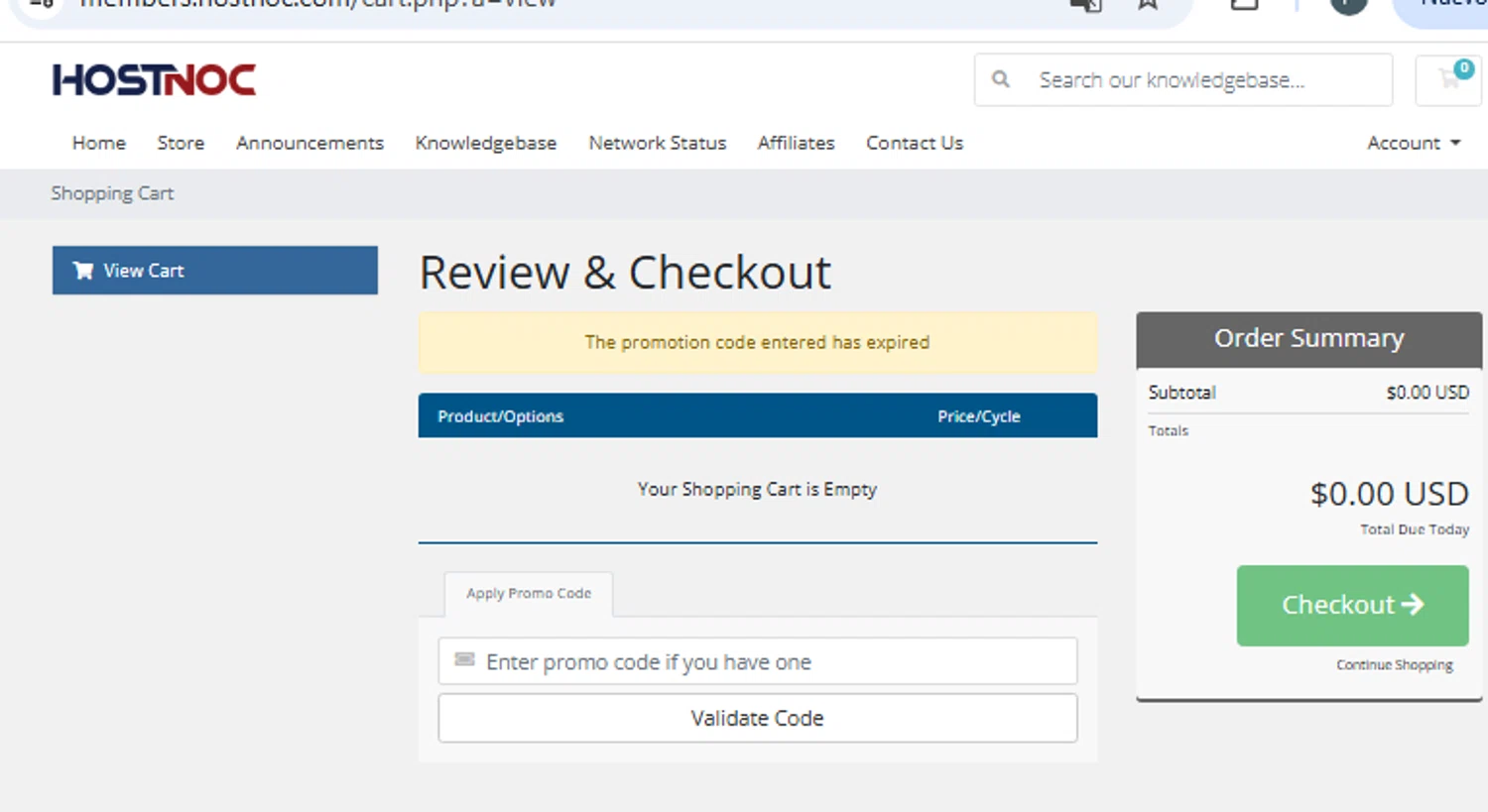The image size is (1488, 812).
Task: Click the Product/Options column header
Action: click(501, 416)
